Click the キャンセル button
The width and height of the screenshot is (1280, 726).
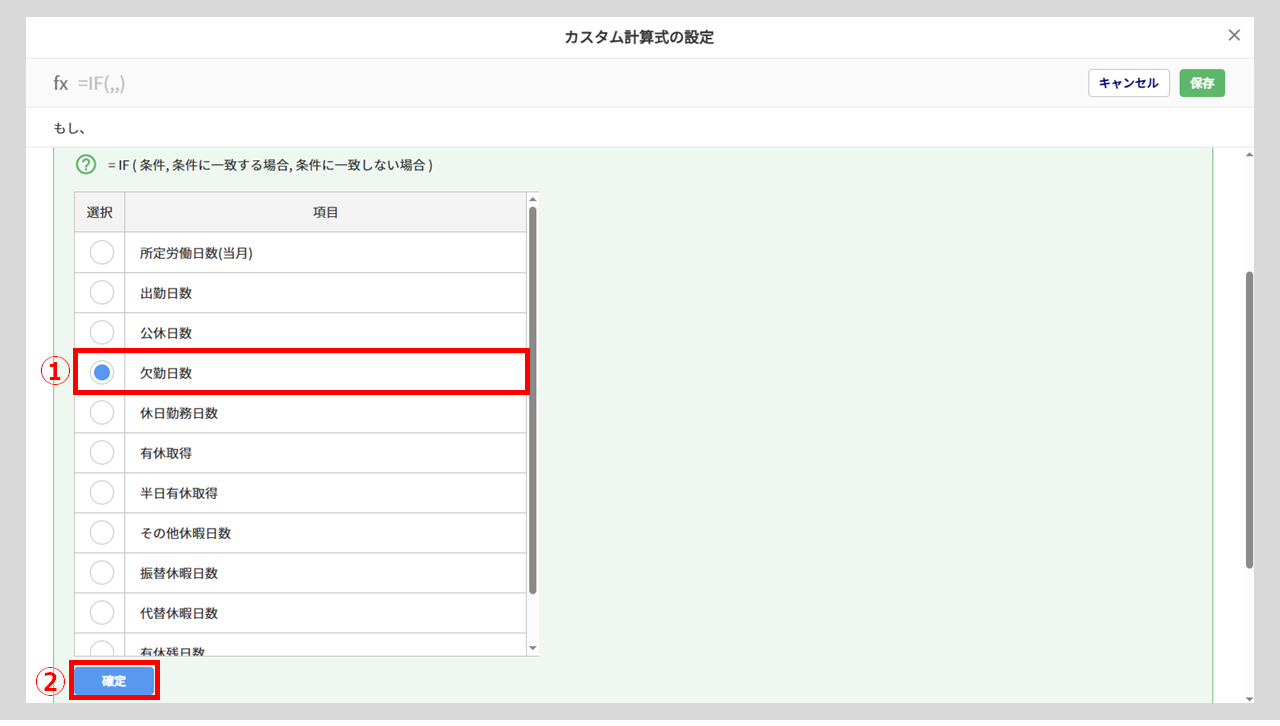pos(1129,83)
